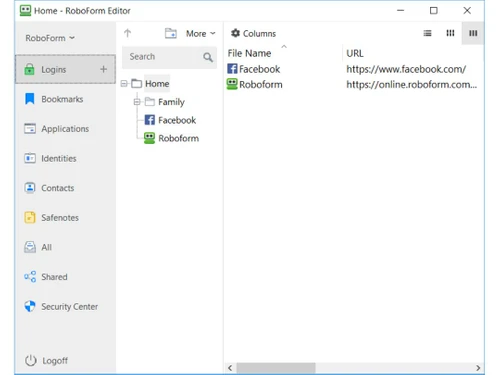Screen dimensions: 500x375
Task: Click the RoboForm title bar icon
Action: [25, 11]
